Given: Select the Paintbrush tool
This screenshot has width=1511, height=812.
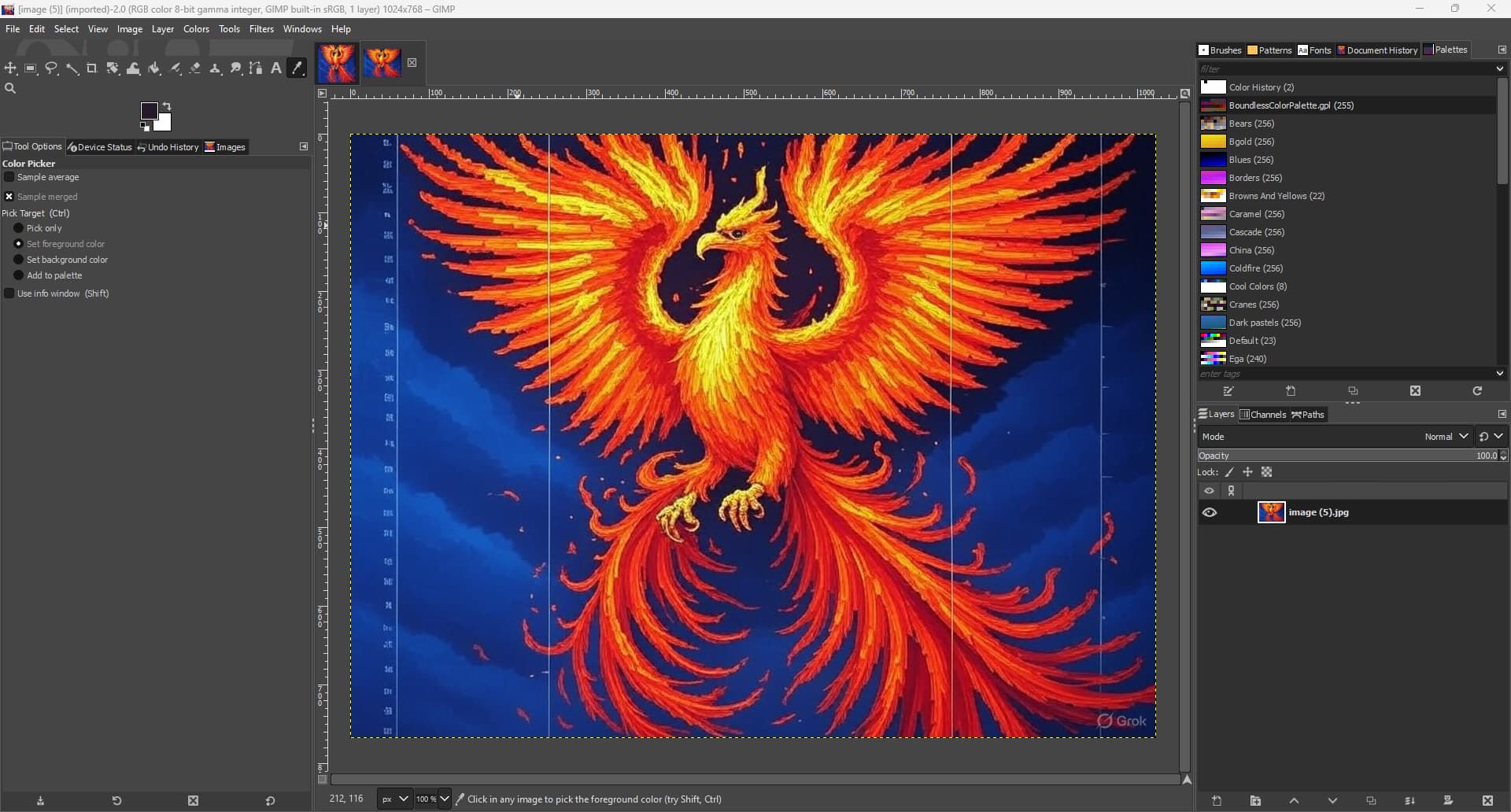Looking at the screenshot, I should point(175,68).
